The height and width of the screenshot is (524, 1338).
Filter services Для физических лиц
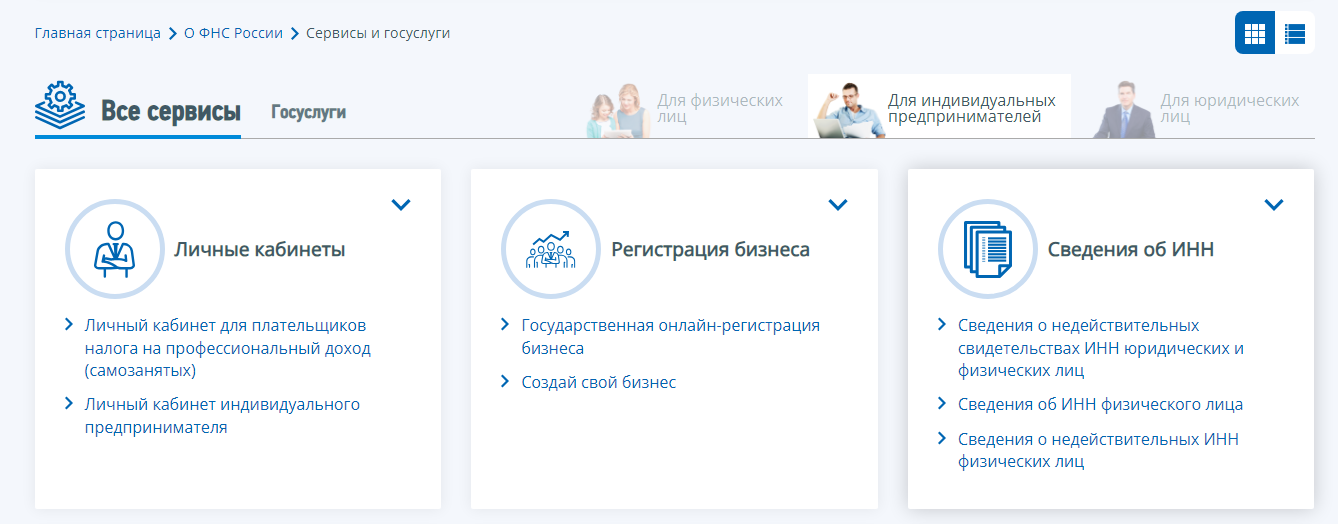click(x=685, y=108)
